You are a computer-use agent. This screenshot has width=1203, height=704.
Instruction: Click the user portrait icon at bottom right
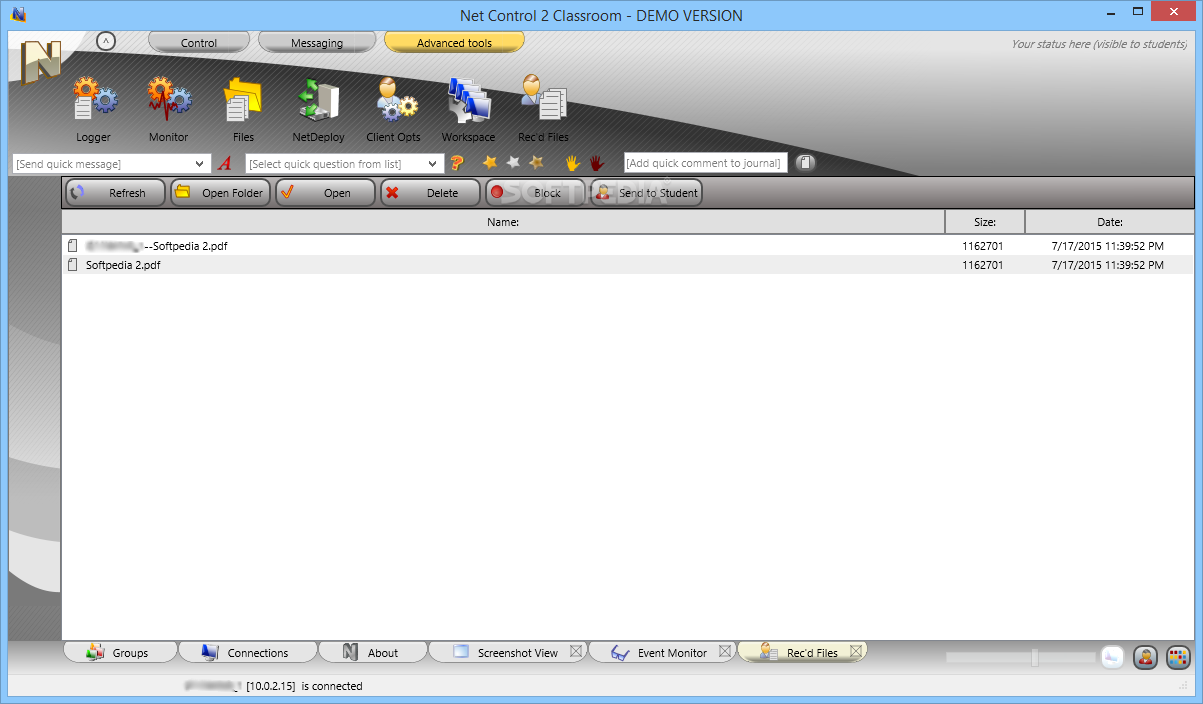tap(1145, 657)
